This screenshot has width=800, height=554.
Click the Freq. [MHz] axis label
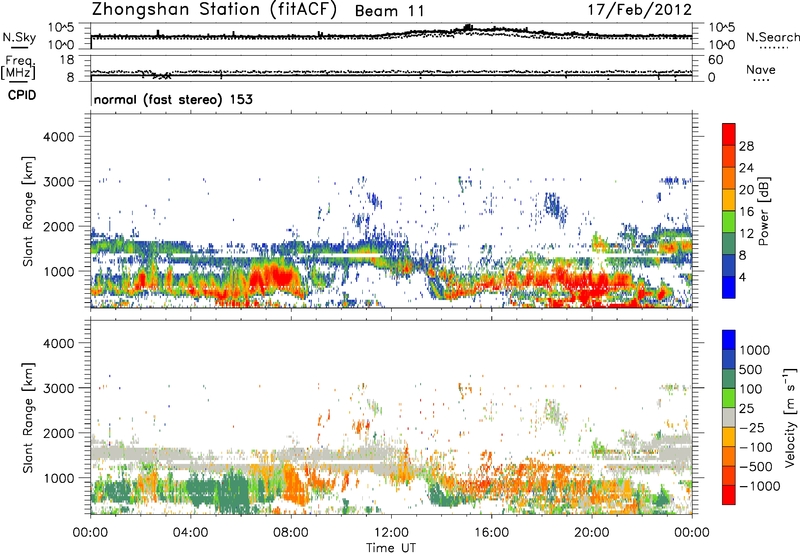pos(18,68)
